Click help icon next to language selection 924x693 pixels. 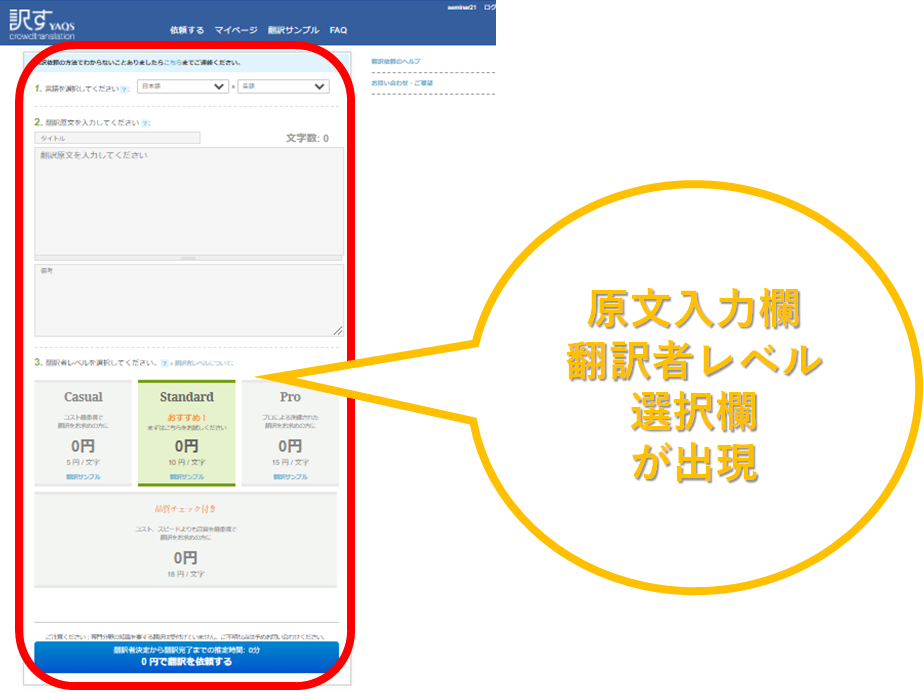click(125, 88)
